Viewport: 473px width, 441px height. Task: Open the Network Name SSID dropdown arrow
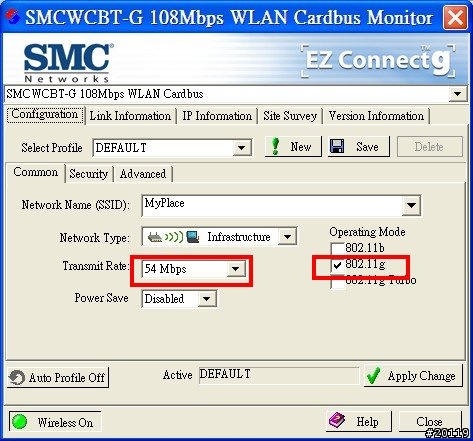tap(411, 205)
